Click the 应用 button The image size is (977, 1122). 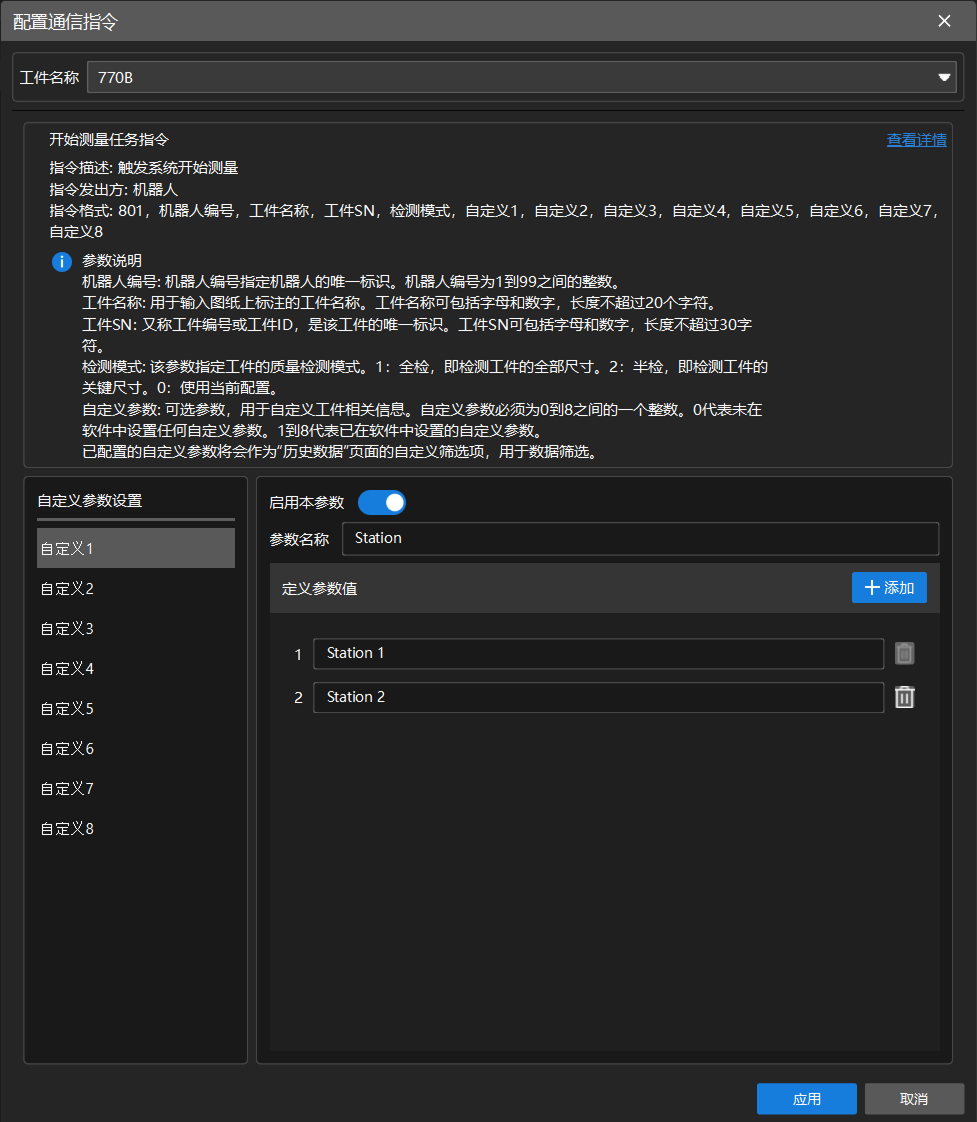tap(806, 1098)
